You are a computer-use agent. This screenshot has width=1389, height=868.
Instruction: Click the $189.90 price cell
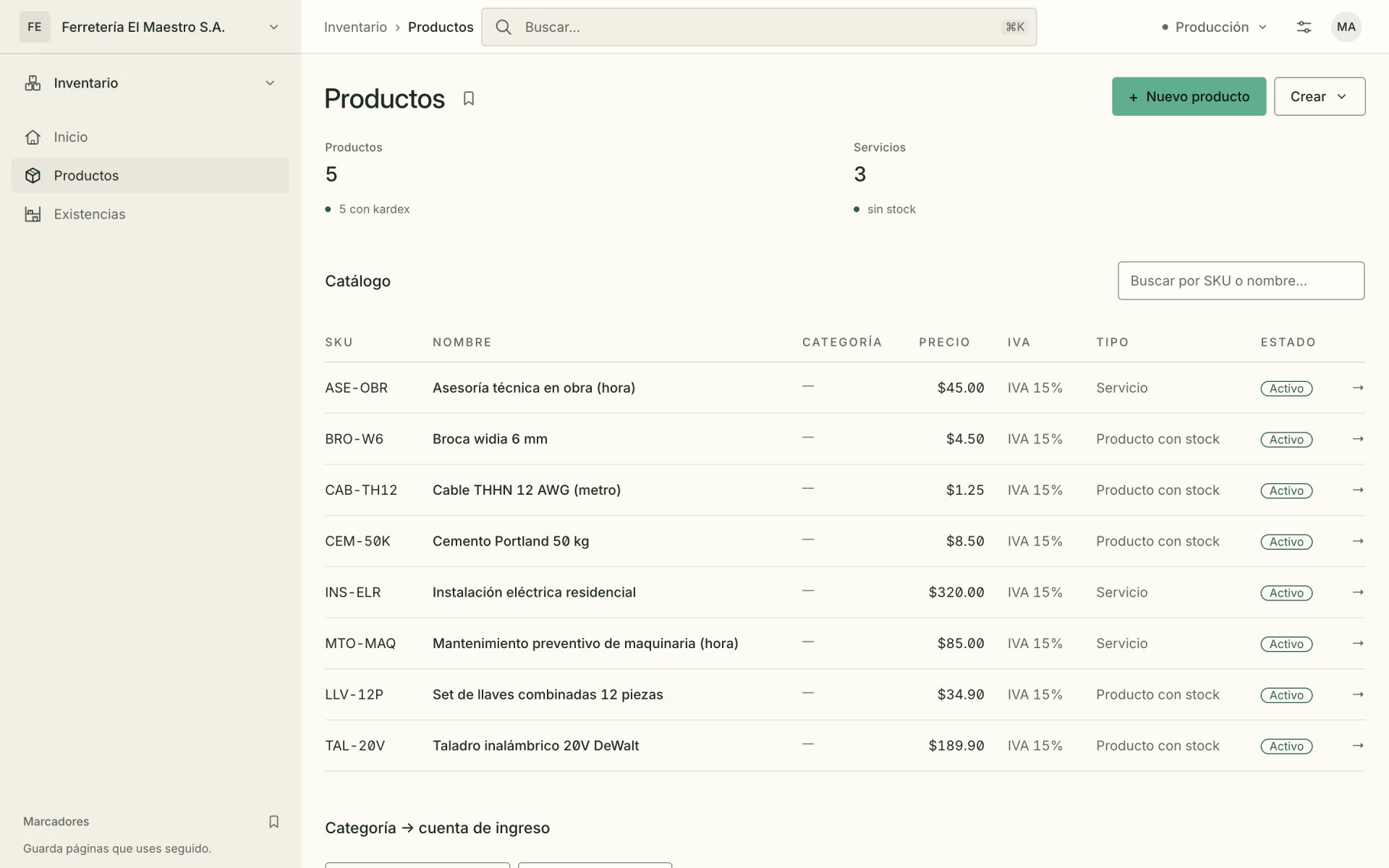[x=956, y=746]
